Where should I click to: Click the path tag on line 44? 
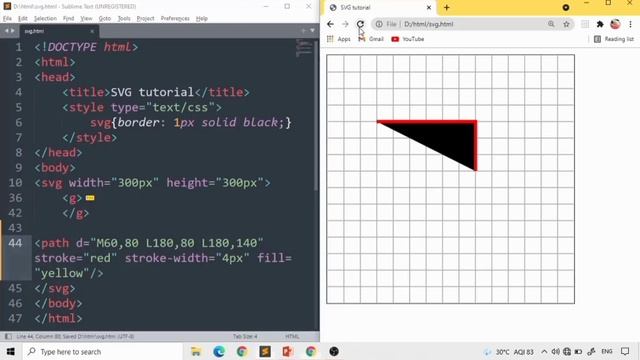click(x=55, y=243)
